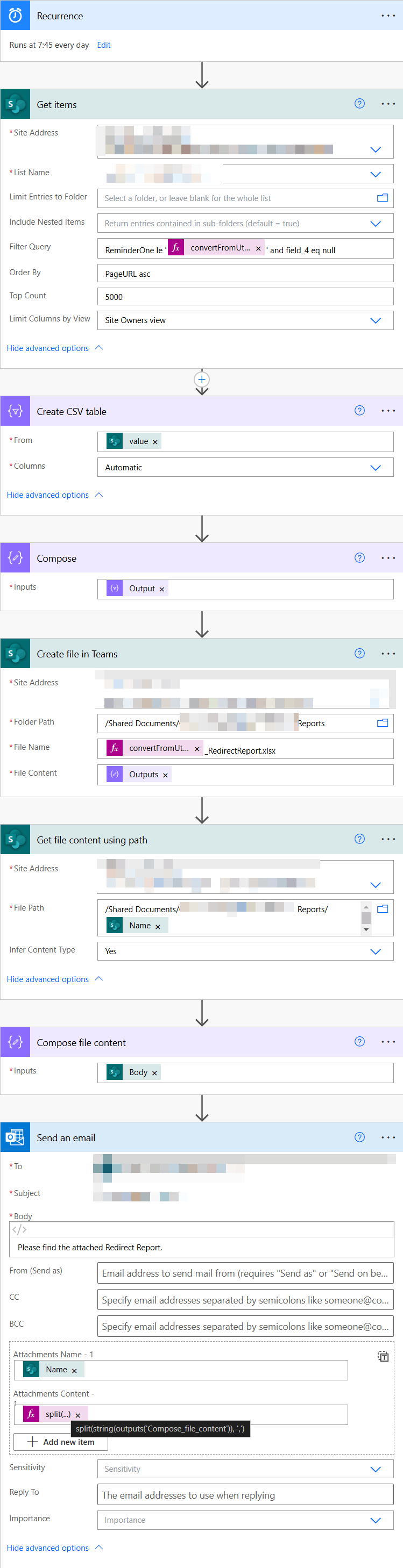
Task: Click the BCC email field
Action: point(245,1326)
